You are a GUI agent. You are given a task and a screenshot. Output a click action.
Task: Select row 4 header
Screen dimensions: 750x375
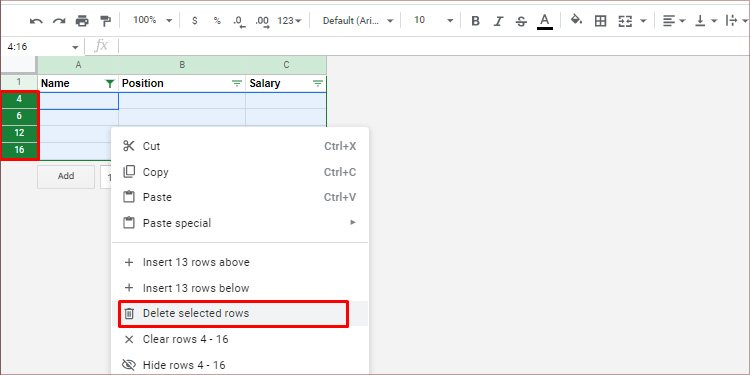pyautogui.click(x=19, y=99)
